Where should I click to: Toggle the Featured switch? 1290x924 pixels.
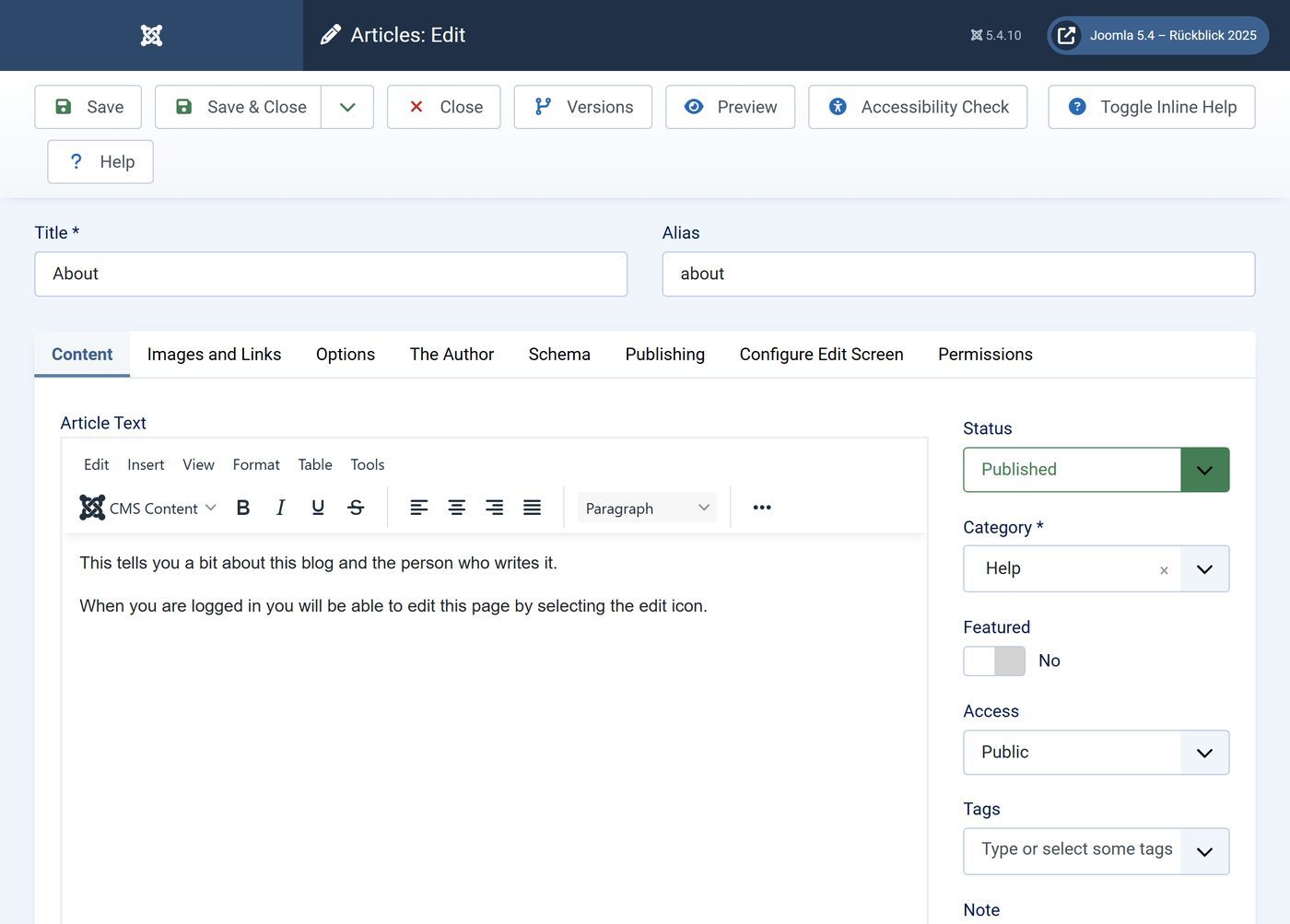tap(994, 661)
